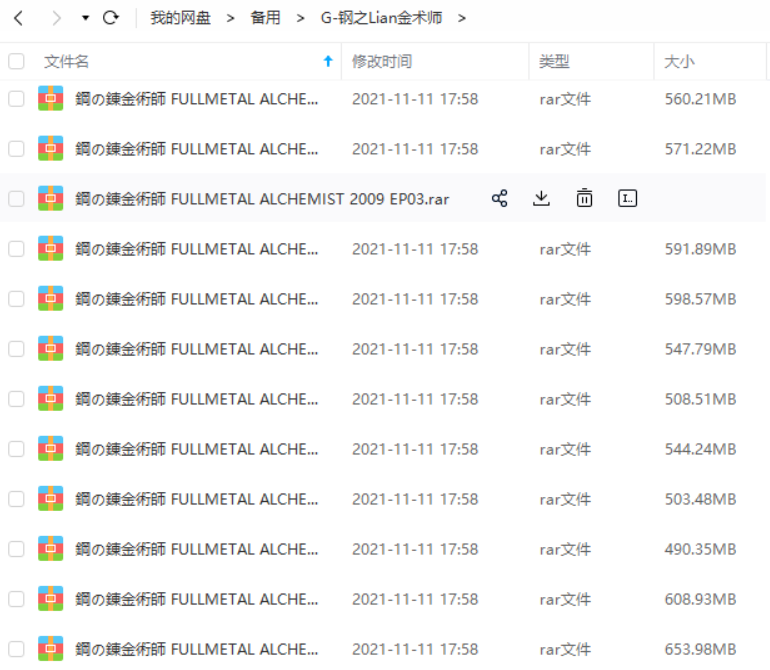Click the forward navigation arrow
This screenshot has height=670, width=770.
pyautogui.click(x=56, y=18)
